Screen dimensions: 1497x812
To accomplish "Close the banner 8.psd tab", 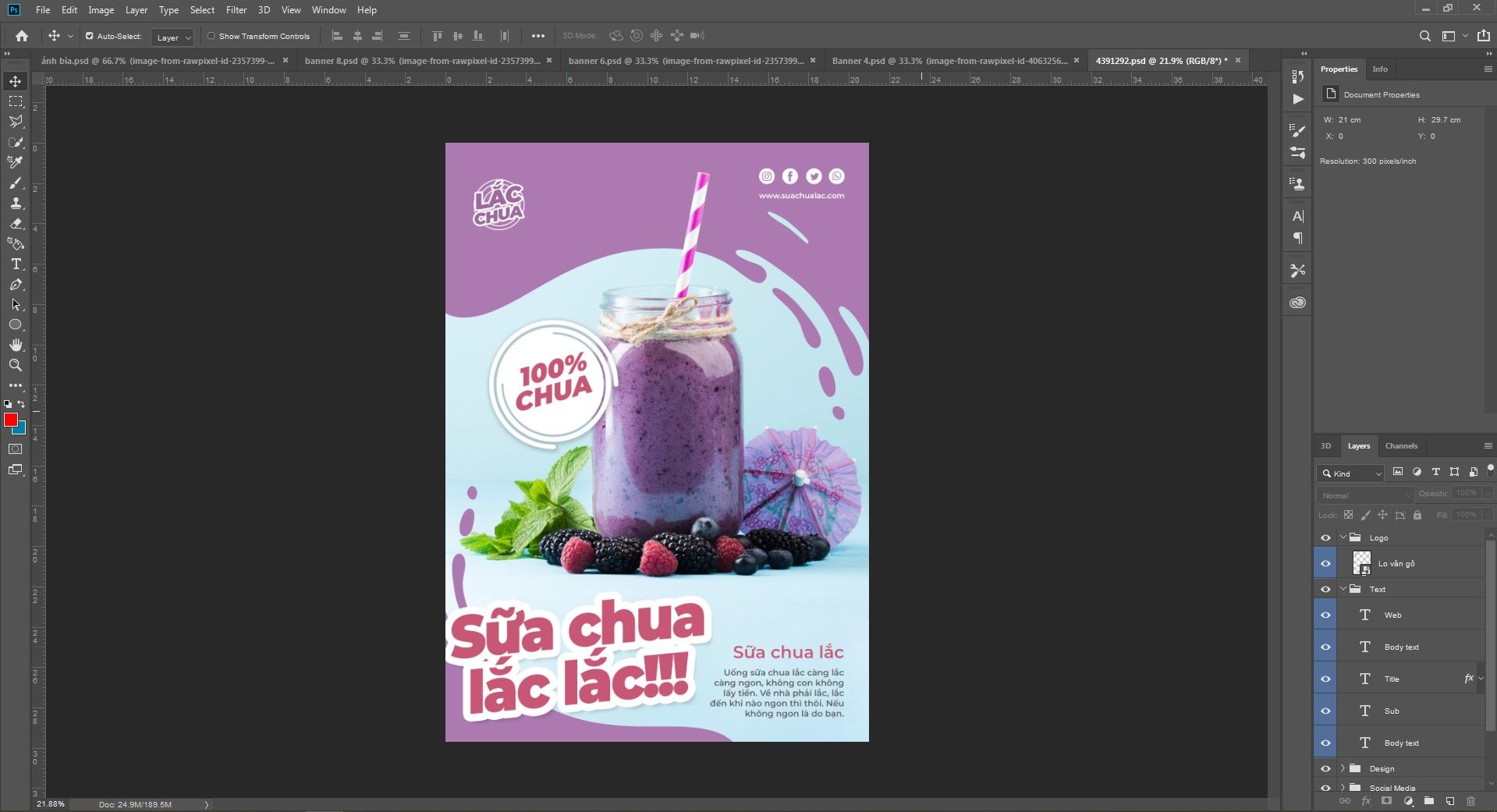I will pos(549,61).
